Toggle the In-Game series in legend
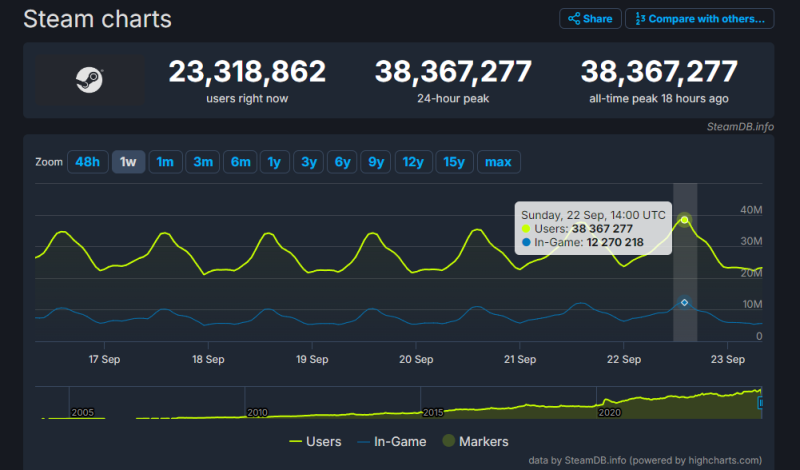The width and height of the screenshot is (800, 470). tap(391, 441)
